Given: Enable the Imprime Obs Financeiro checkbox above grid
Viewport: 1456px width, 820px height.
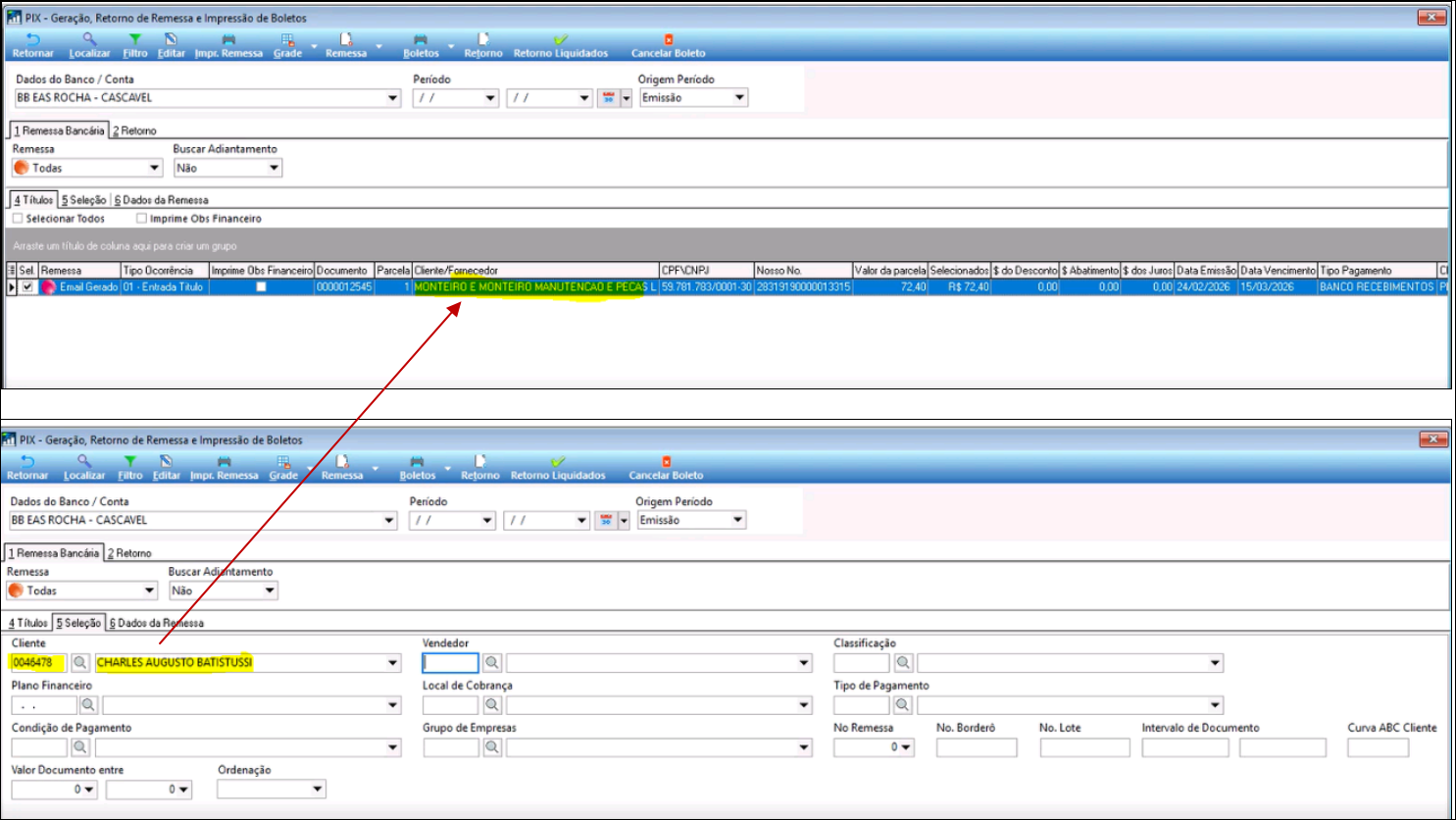Looking at the screenshot, I should coord(142,219).
